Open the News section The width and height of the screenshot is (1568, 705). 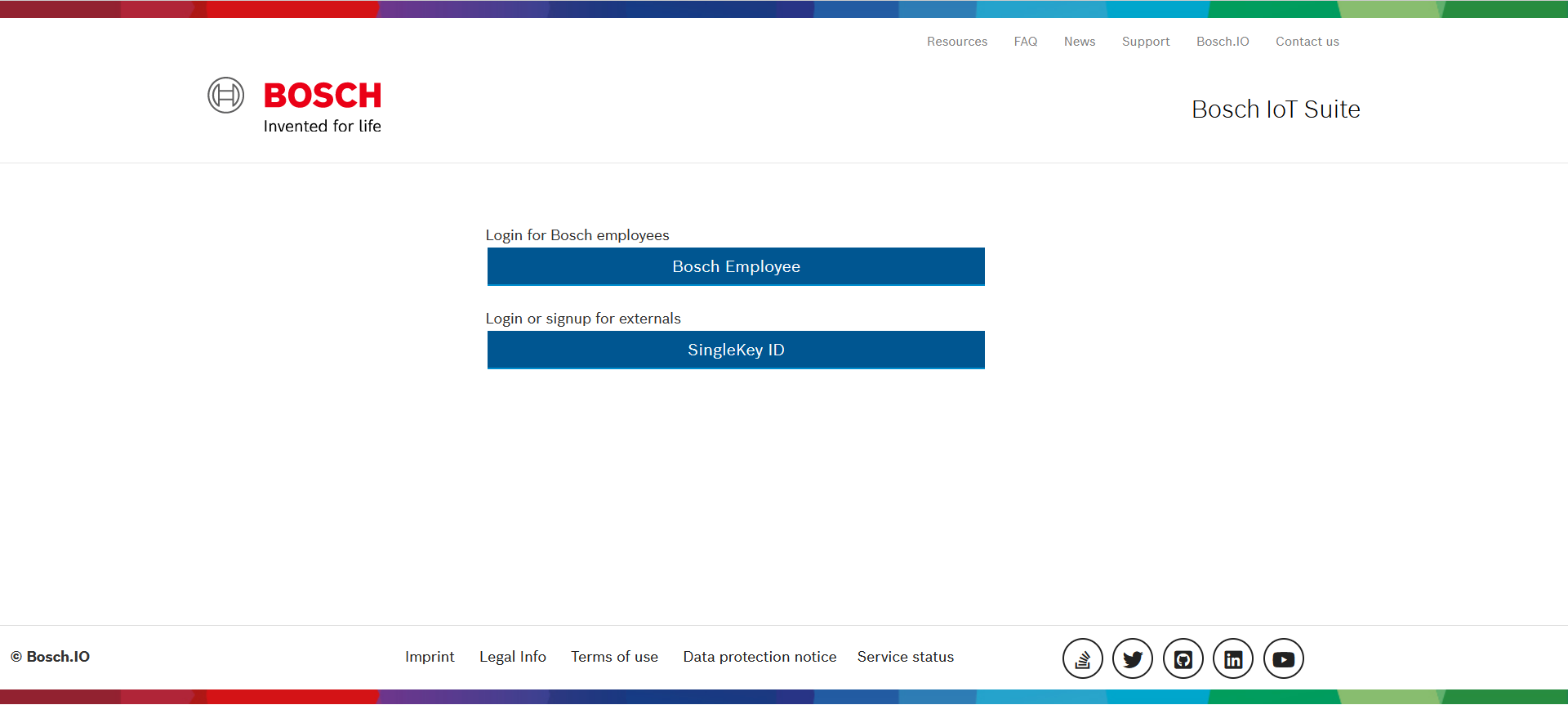(1080, 42)
